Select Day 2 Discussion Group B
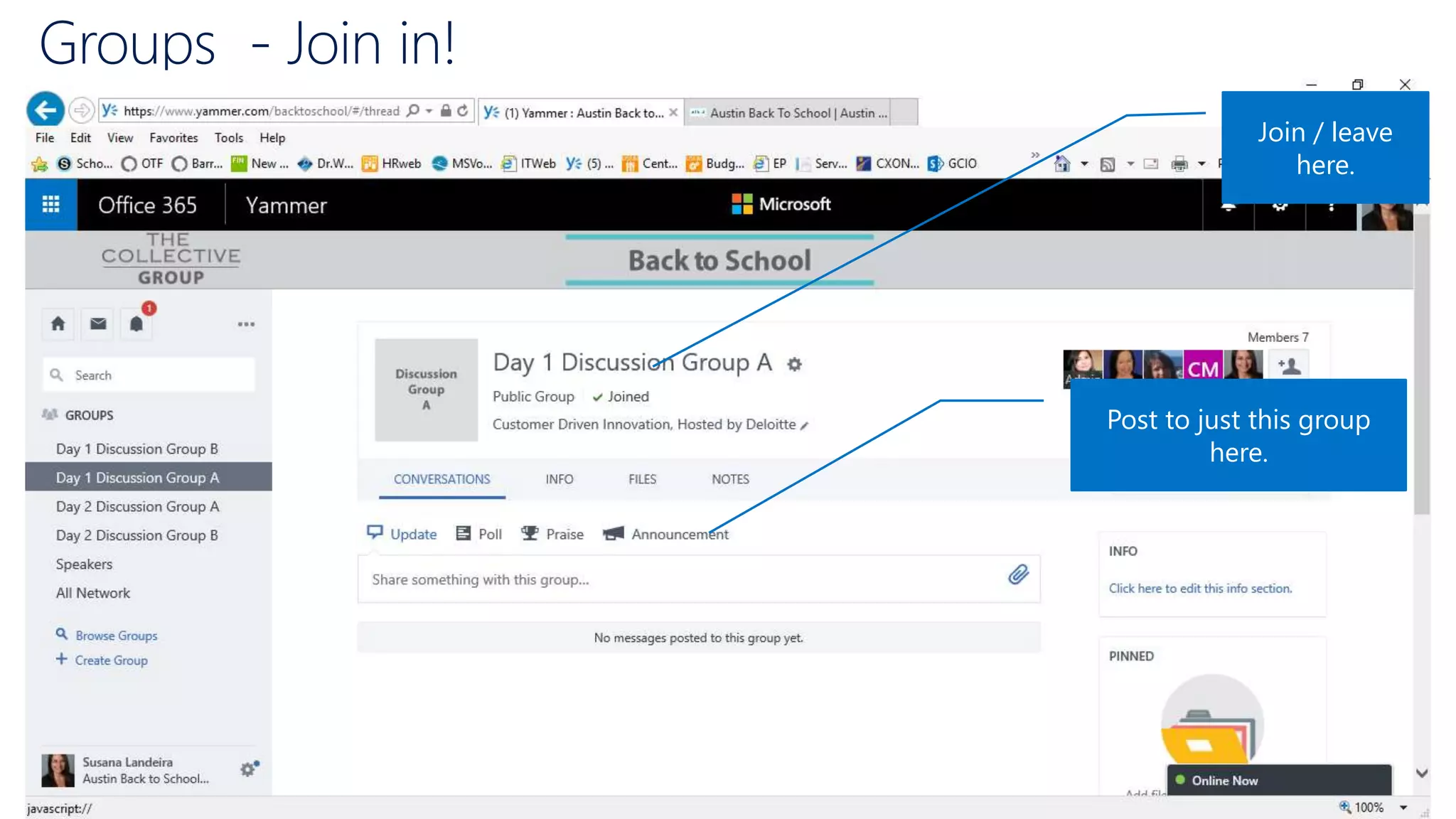 (136, 535)
